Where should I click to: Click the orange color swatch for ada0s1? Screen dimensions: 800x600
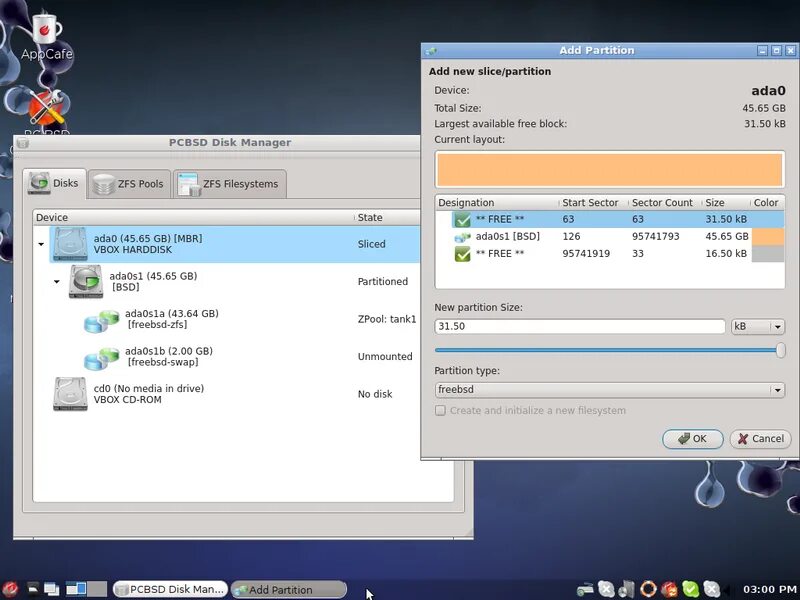pyautogui.click(x=768, y=237)
